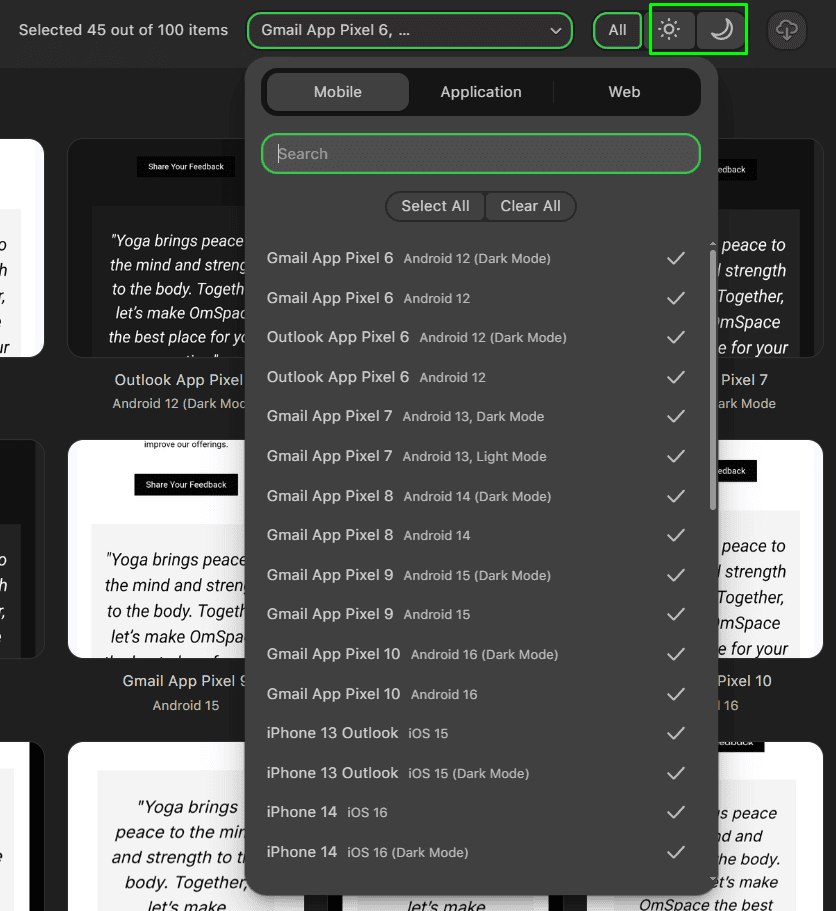The height and width of the screenshot is (911, 836).
Task: Click the All filter button
Action: tap(618, 30)
